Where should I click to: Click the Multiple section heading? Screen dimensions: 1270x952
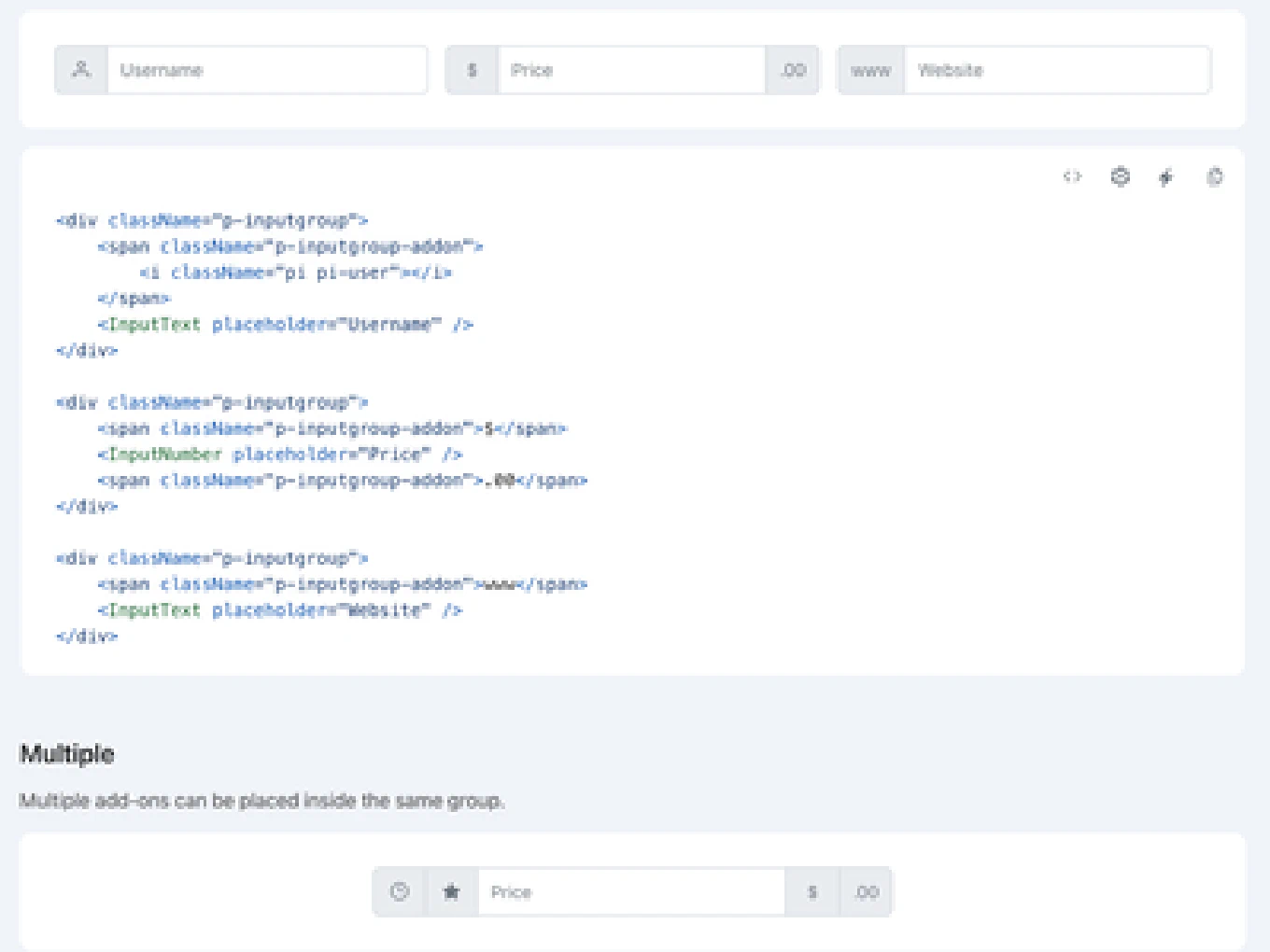coord(67,754)
